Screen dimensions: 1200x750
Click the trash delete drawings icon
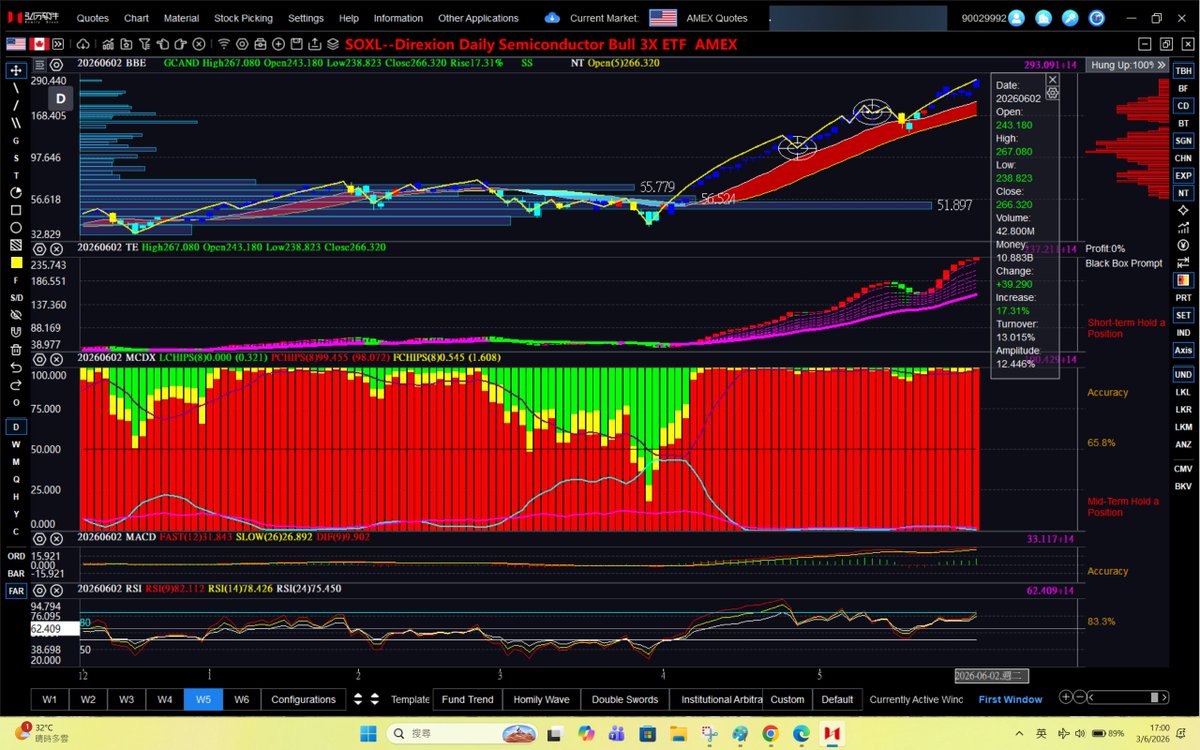click(16, 350)
